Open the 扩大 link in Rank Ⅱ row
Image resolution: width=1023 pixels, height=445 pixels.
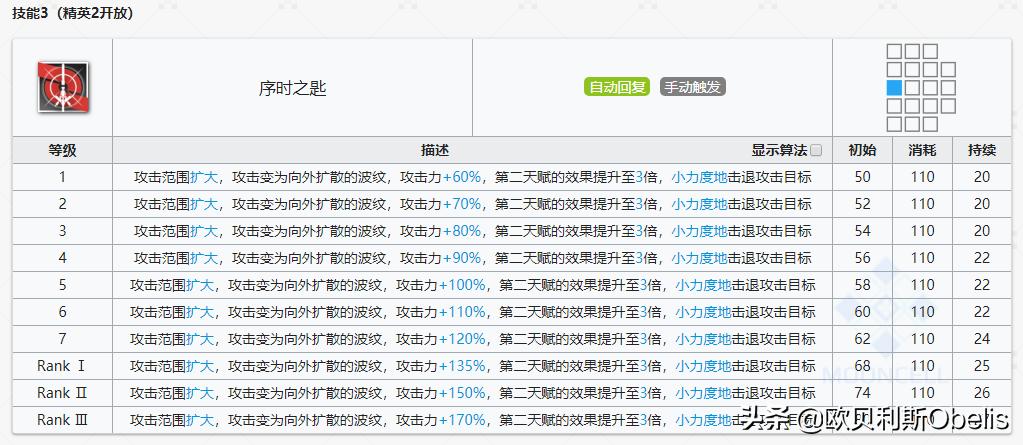200,393
